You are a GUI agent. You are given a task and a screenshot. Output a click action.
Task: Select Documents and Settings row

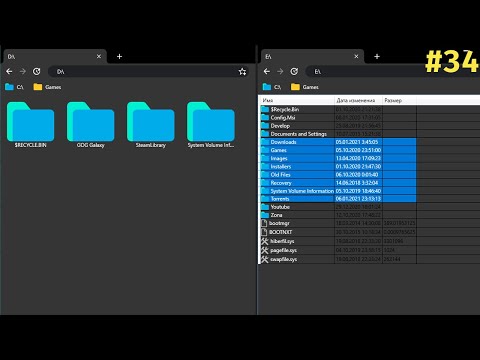pyautogui.click(x=338, y=134)
